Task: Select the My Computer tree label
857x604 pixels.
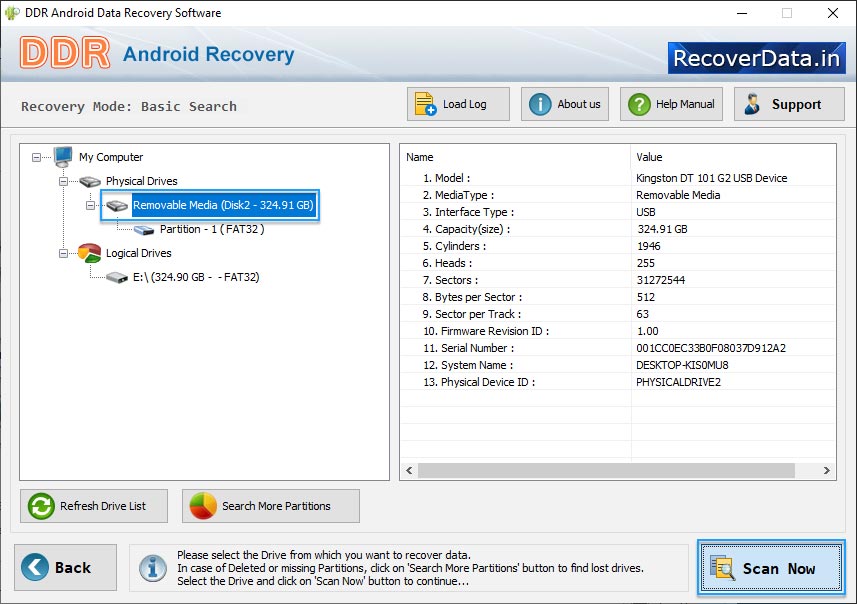Action: [111, 157]
